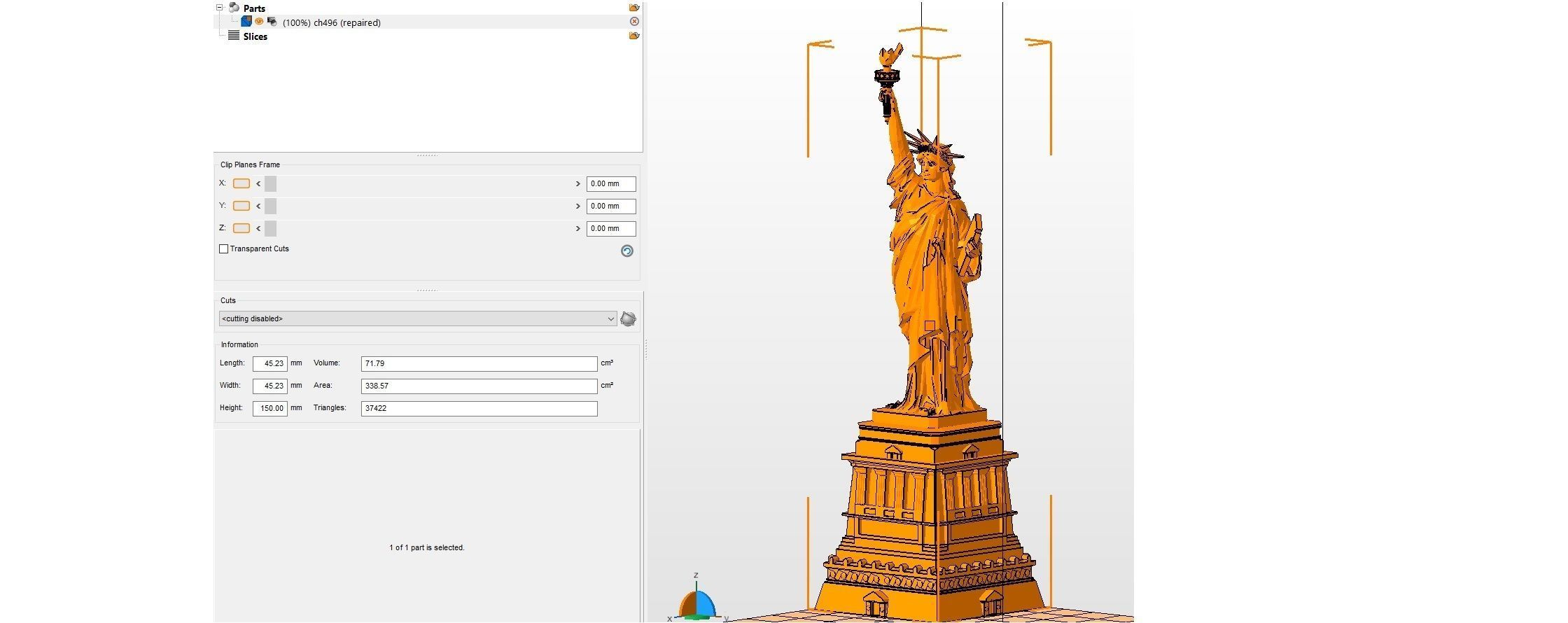Click the Area field showing 338.57
Image resolution: width=1568 pixels, height=623 pixels.
479,386
